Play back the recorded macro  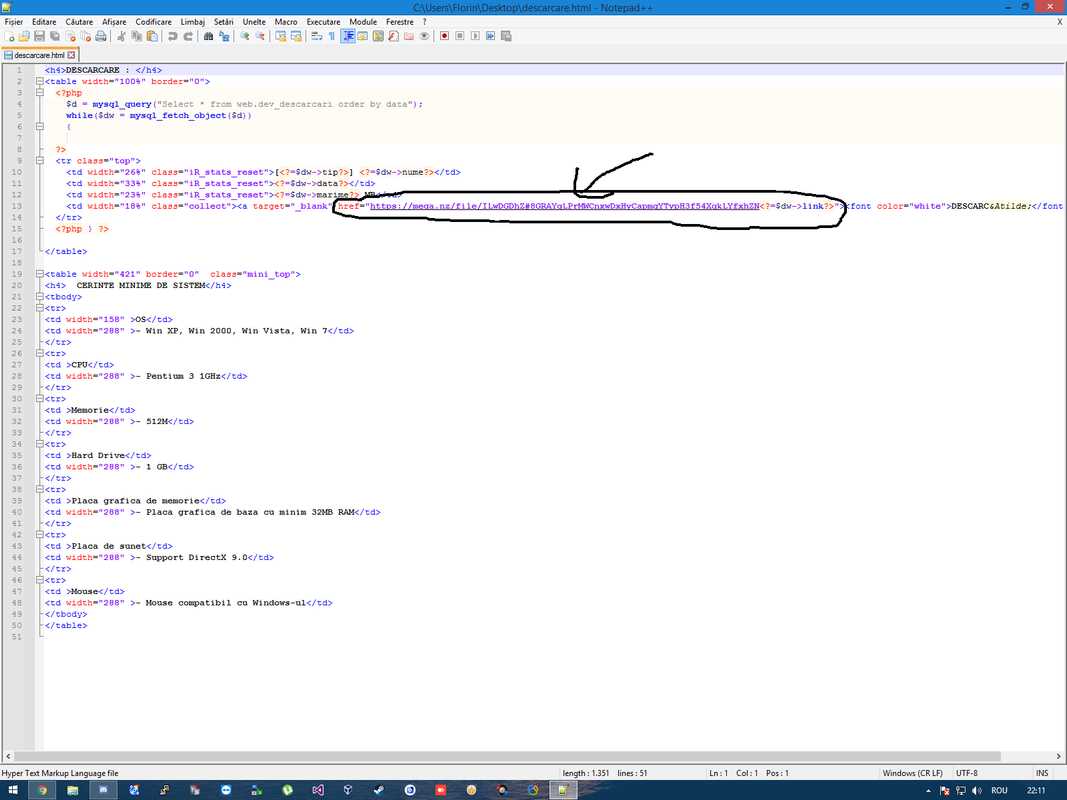(x=475, y=36)
